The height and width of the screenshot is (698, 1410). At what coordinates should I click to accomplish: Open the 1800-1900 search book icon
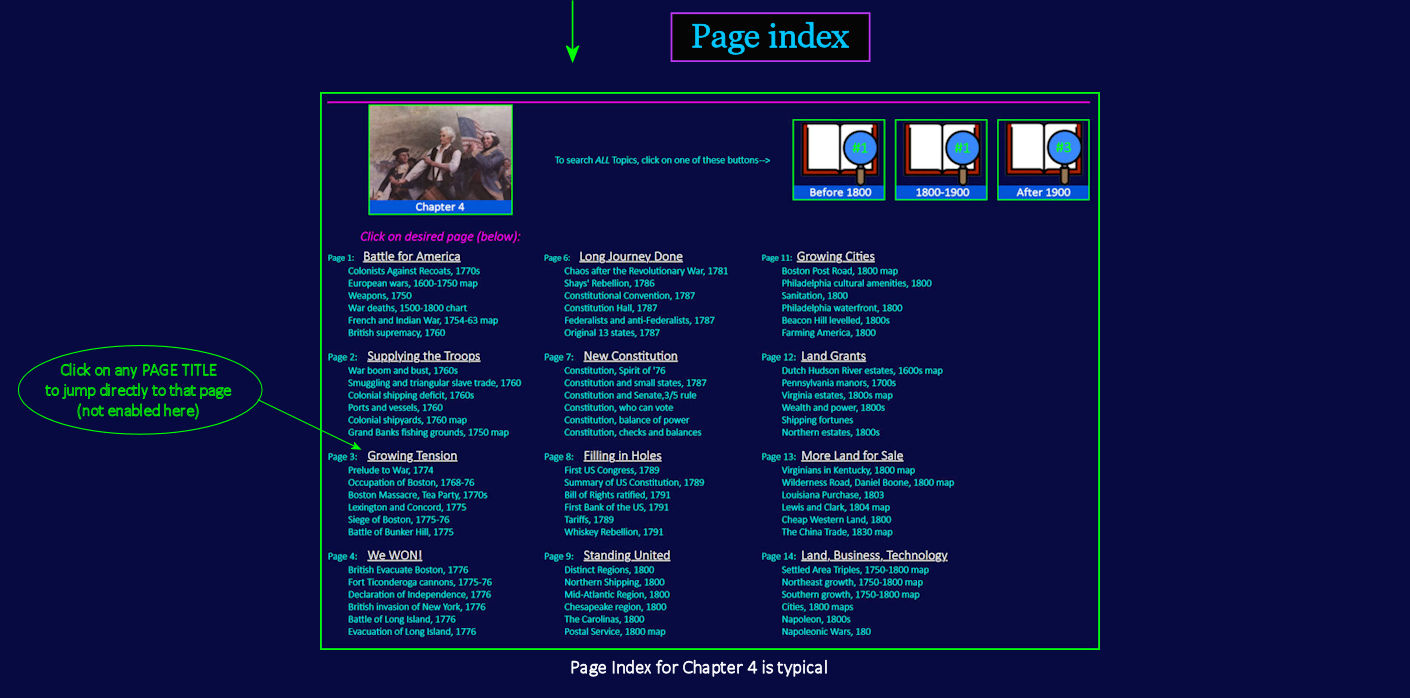pyautogui.click(x=941, y=160)
